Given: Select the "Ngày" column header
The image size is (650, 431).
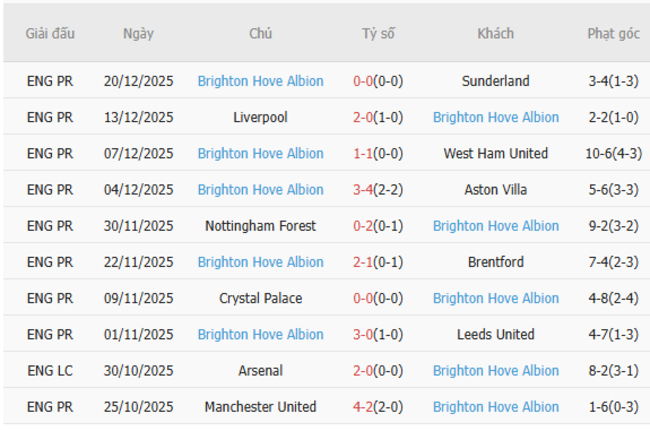Looking at the screenshot, I should coord(138,33).
